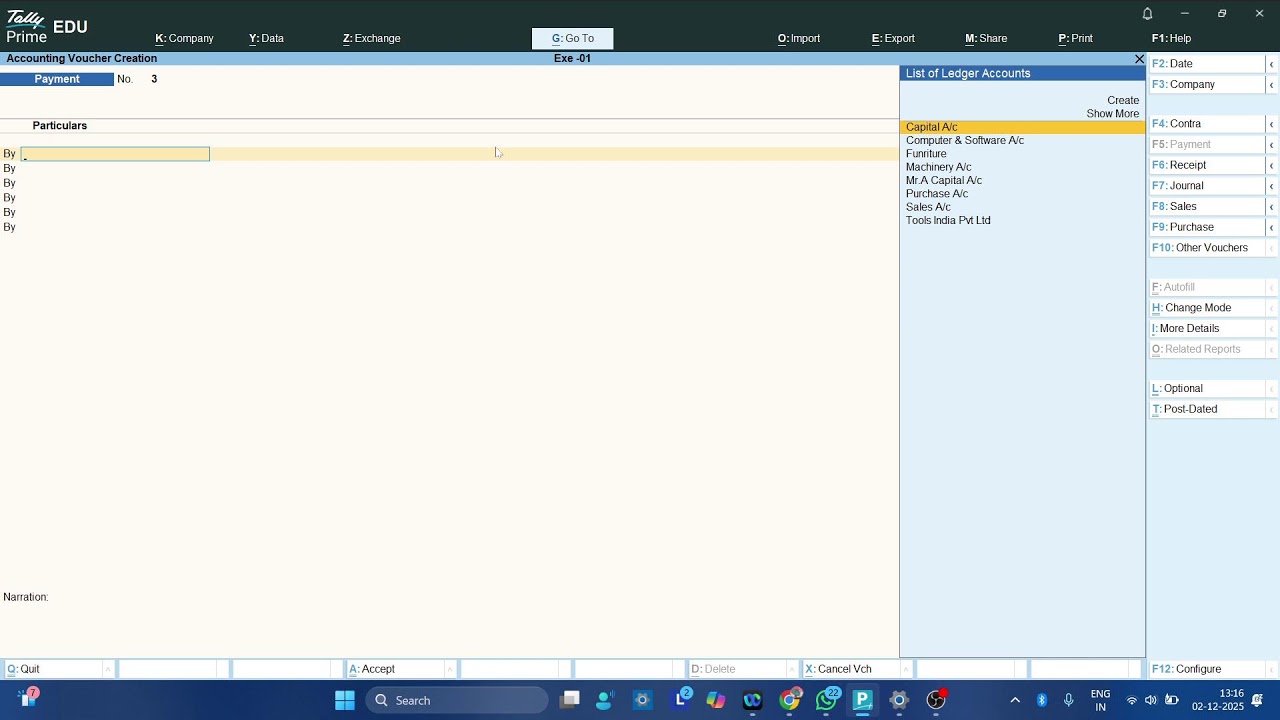The image size is (1280, 720).
Task: Click the Settings gear in the taskbar
Action: (899, 700)
